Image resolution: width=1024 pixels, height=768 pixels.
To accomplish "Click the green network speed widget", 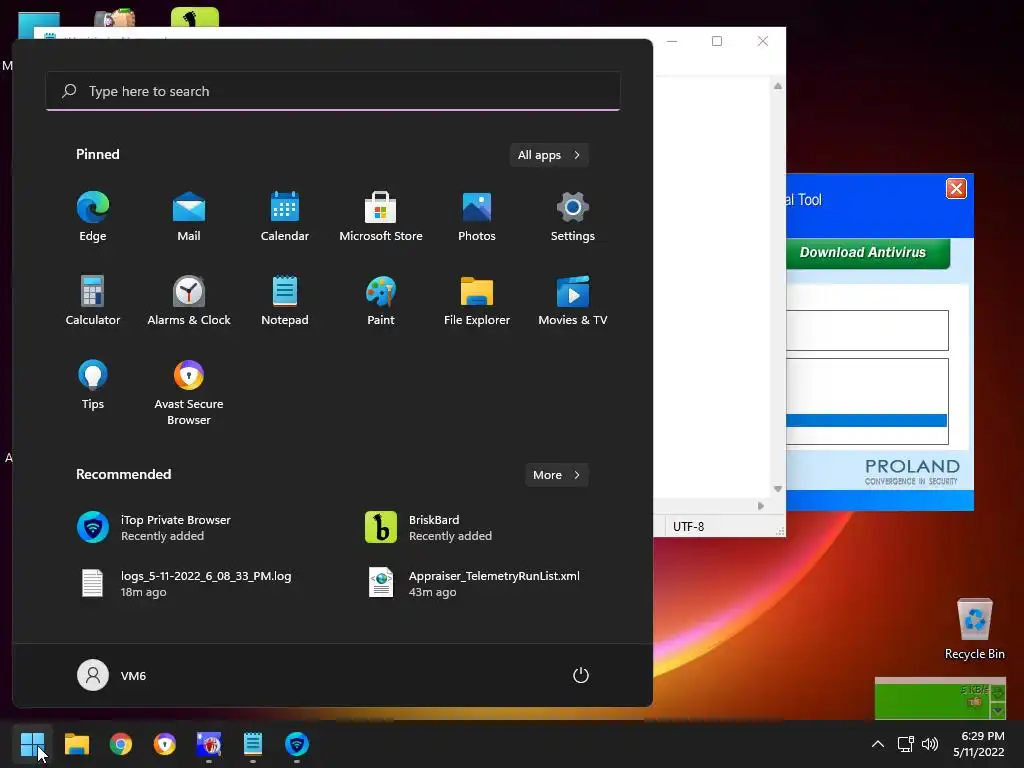I will click(940, 698).
